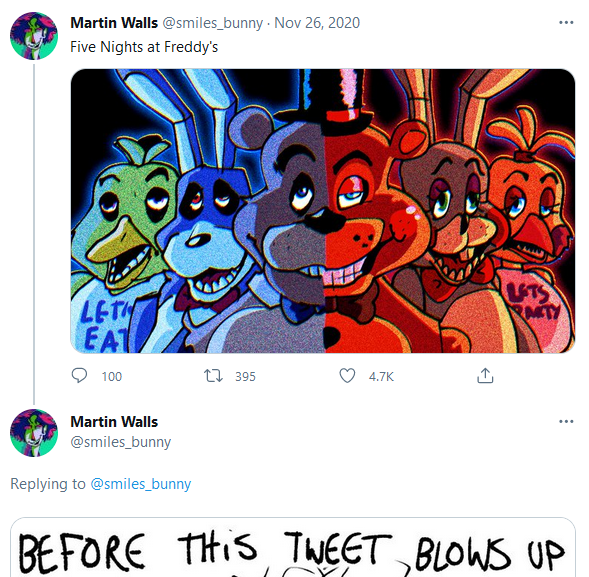
Task: Open the Five Nights at Freddy's artwork image
Action: (323, 211)
